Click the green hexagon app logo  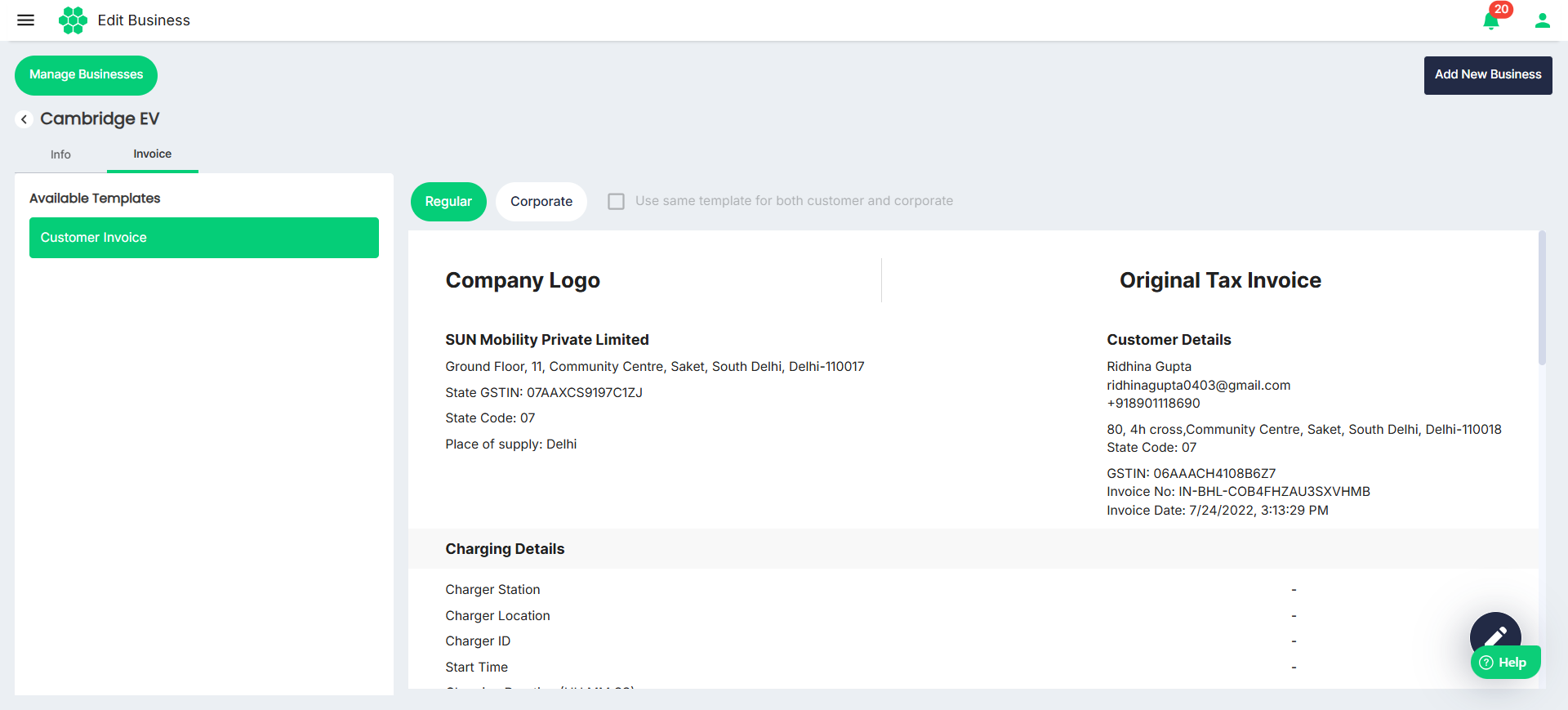[x=73, y=20]
